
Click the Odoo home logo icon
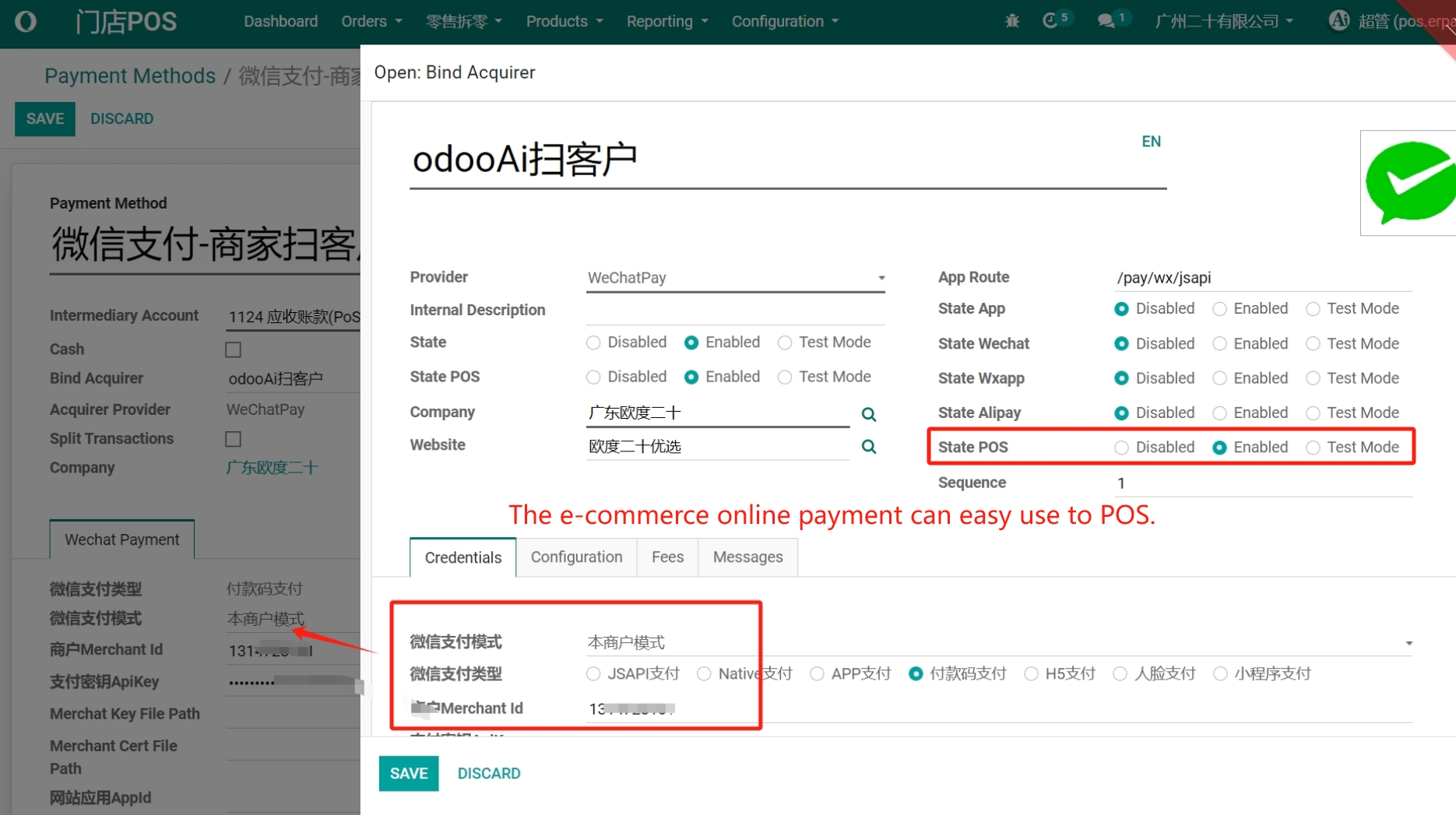point(26,21)
